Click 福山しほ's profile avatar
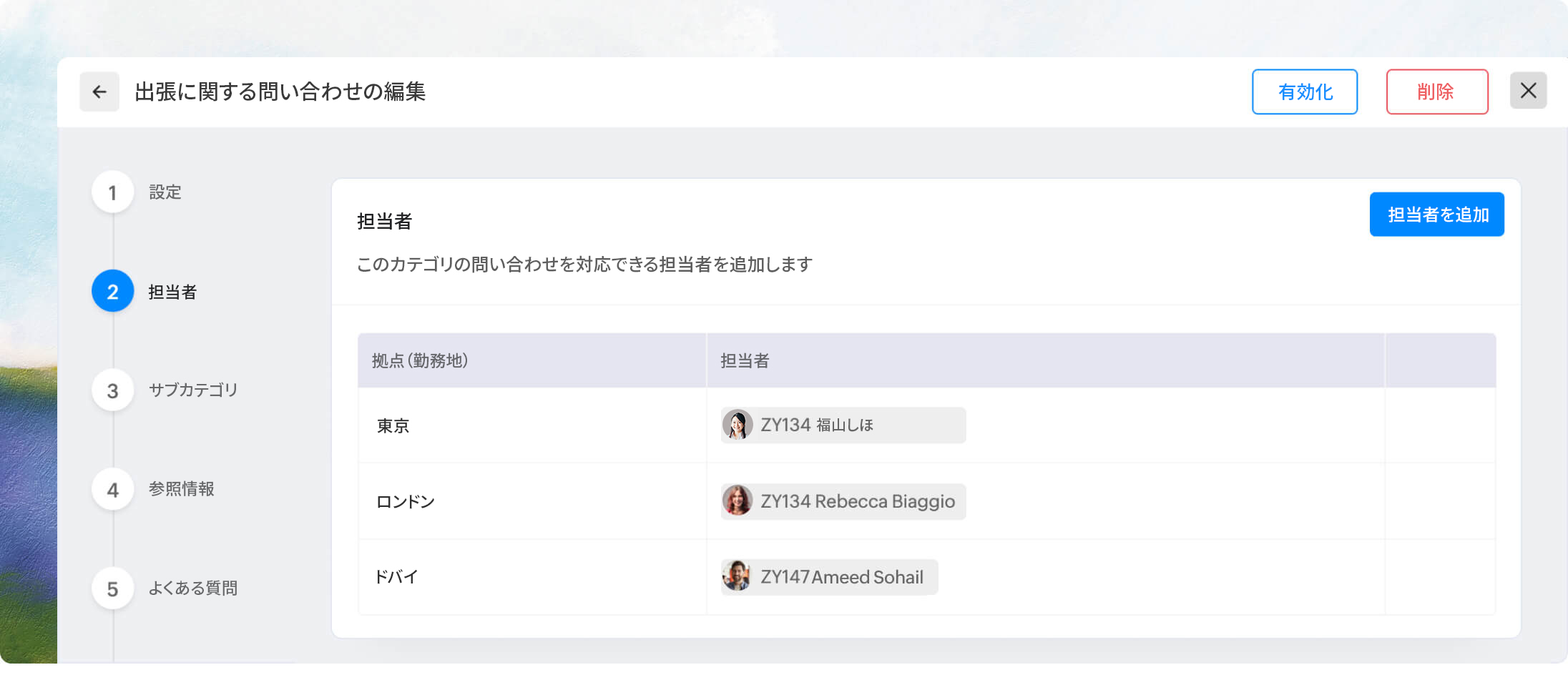Viewport: 1568px width, 685px height. click(x=738, y=425)
